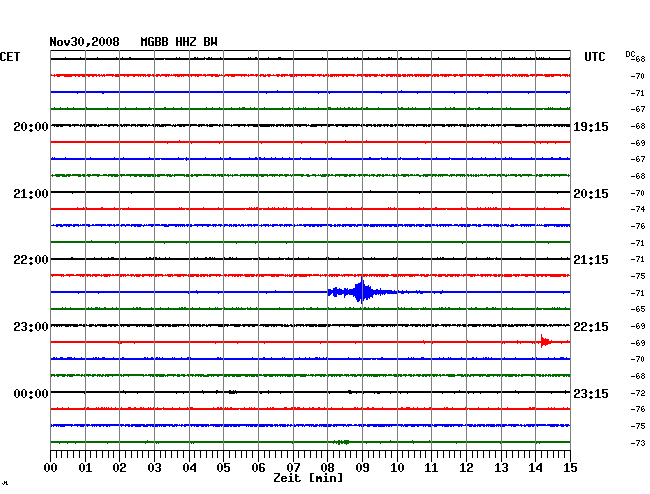Click the DC column header
Viewport: 650px width, 494px height.
coord(630,54)
